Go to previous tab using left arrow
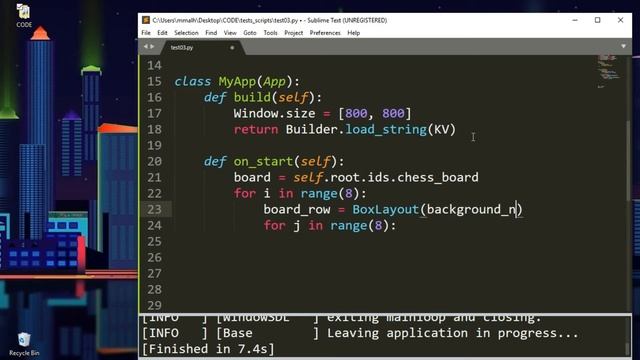Image resolution: width=640 pixels, height=360 pixels. click(145, 47)
